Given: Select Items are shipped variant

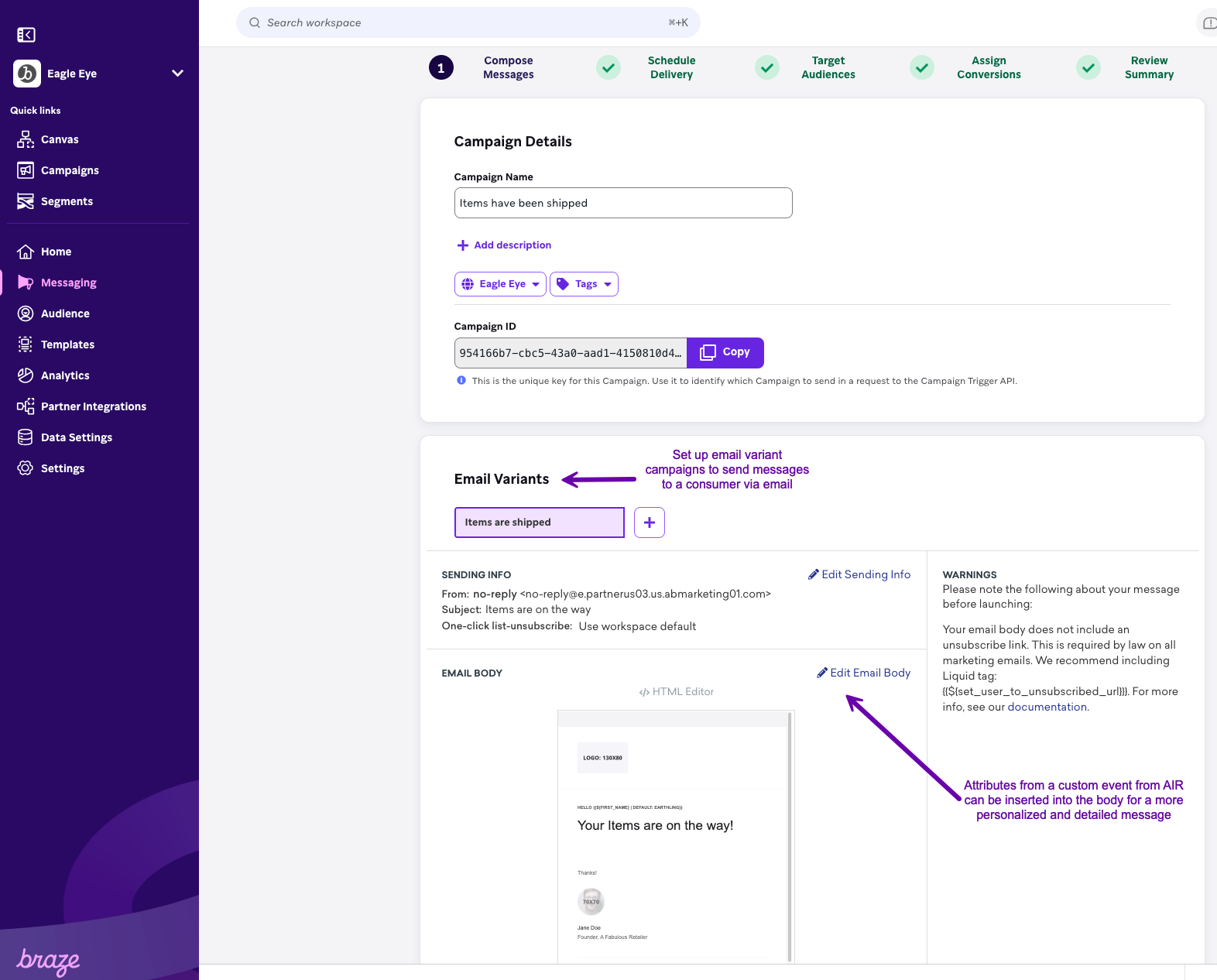Looking at the screenshot, I should tap(540, 523).
